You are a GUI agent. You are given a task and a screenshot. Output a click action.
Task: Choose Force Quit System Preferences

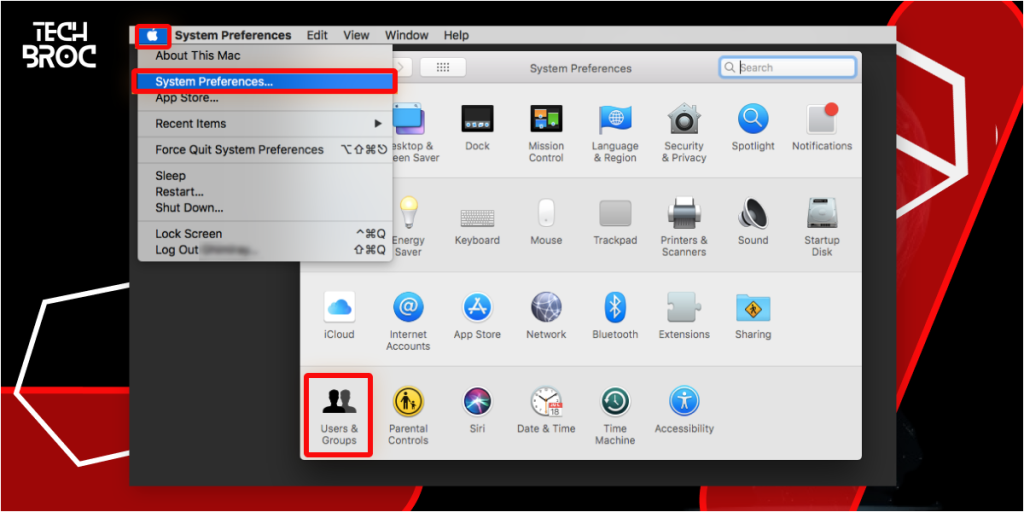(265, 150)
